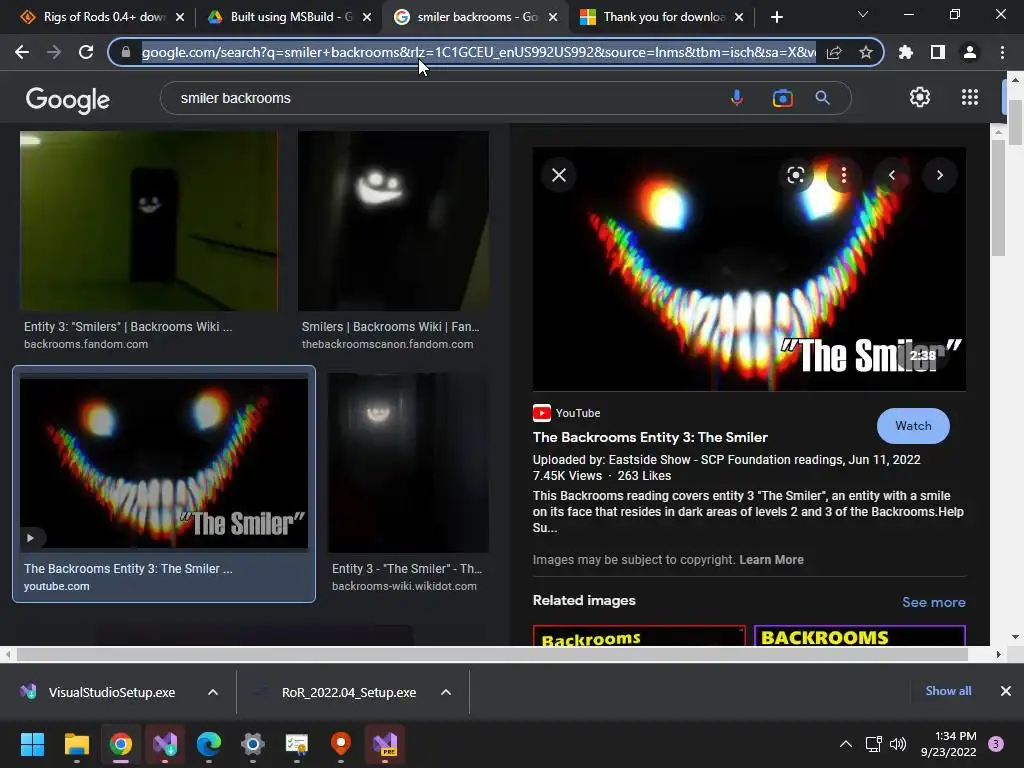Show the previous image in preview

click(x=891, y=175)
